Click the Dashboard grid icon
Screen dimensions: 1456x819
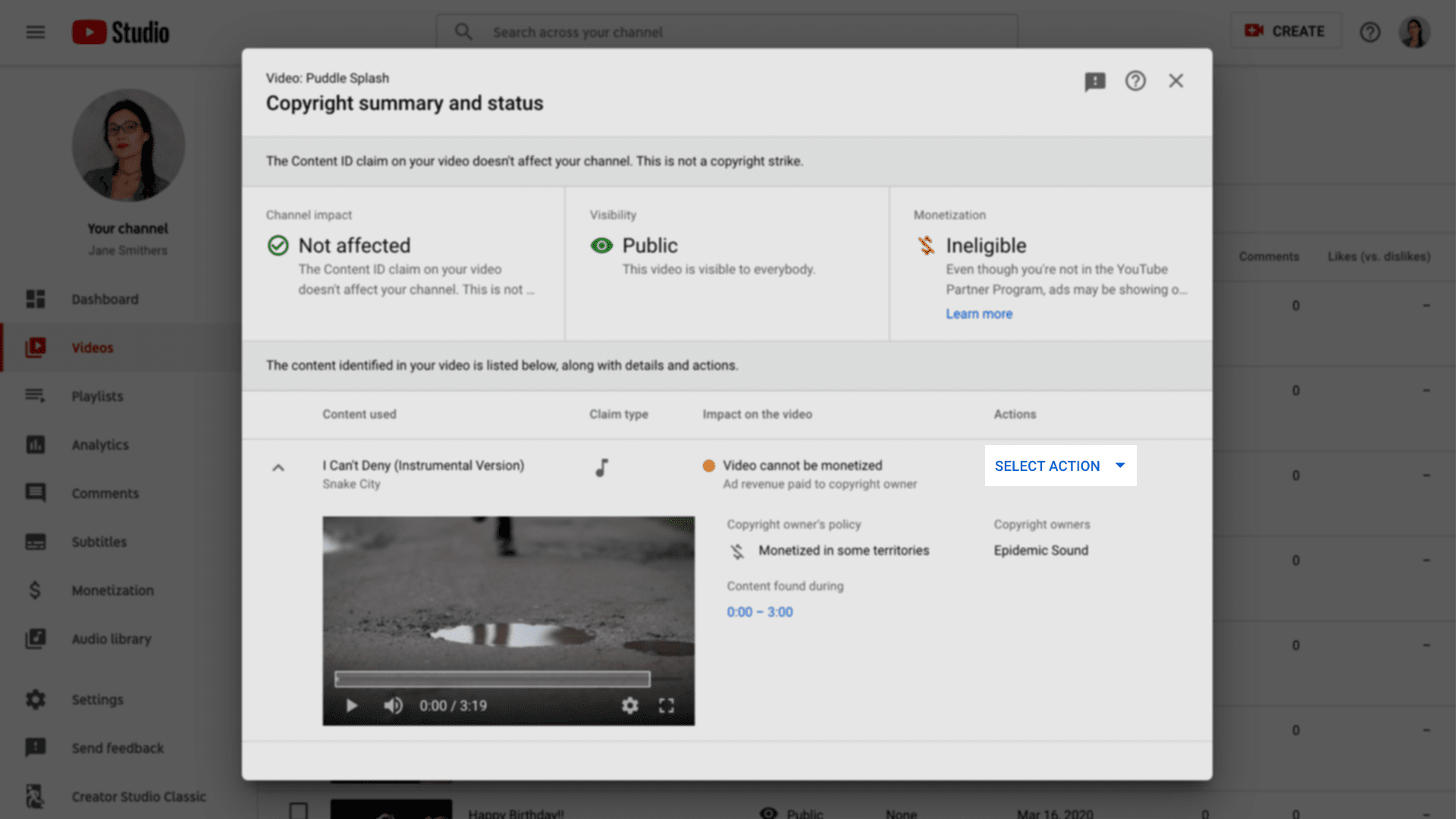(36, 299)
